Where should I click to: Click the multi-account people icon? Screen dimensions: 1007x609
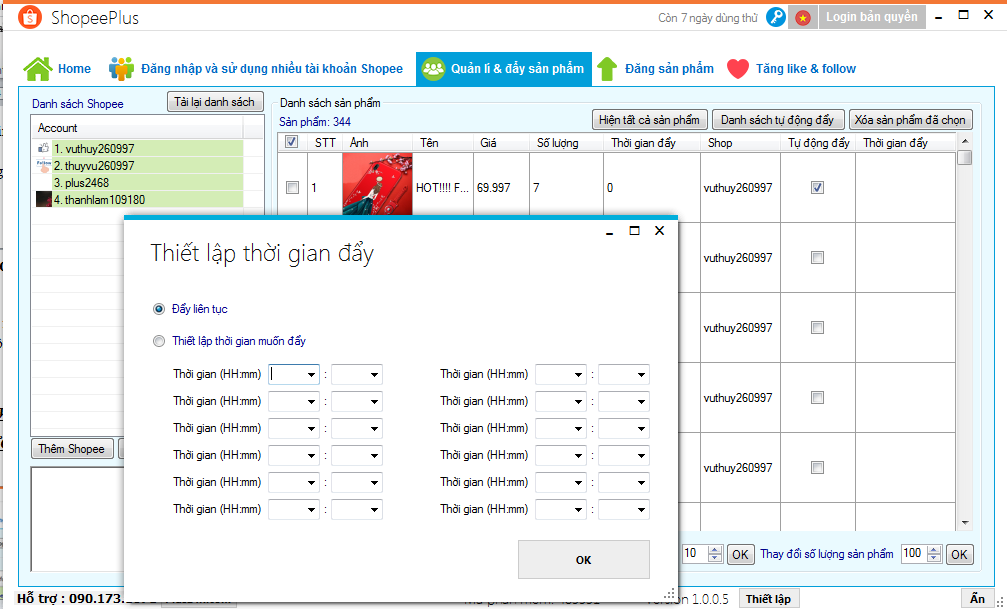click(x=122, y=69)
